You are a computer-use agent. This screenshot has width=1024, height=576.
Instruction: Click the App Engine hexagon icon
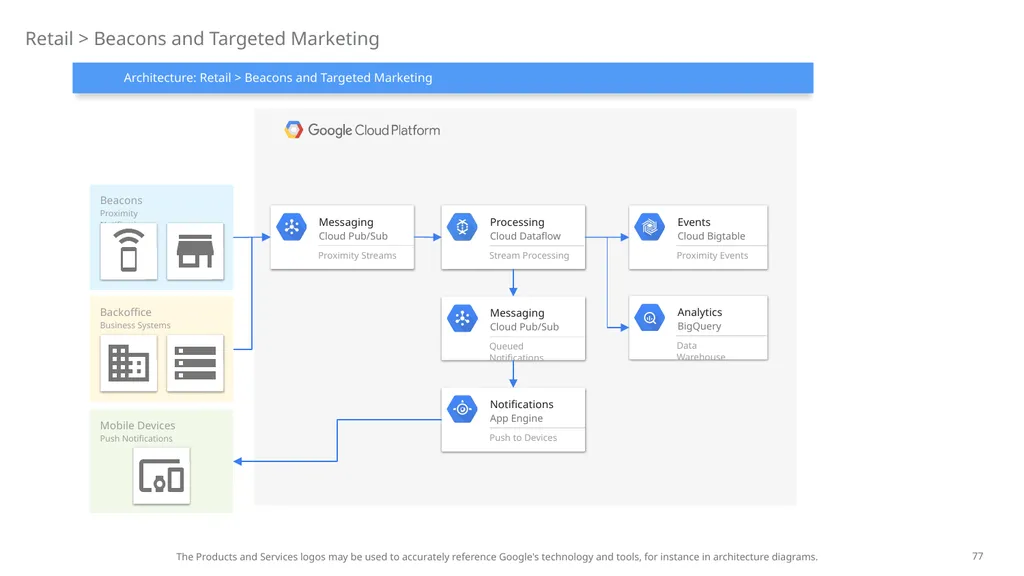(462, 409)
